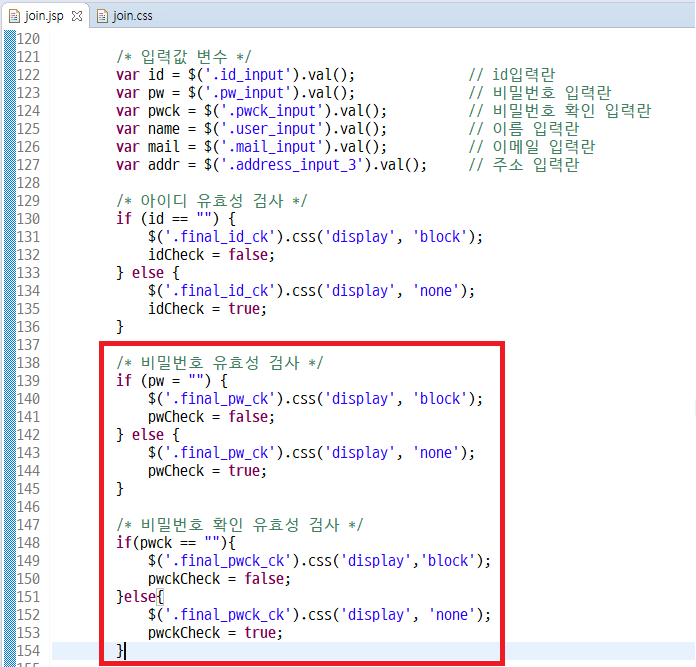Click 'pwCheck = true;' line
696x667 pixels.
pos(207,471)
